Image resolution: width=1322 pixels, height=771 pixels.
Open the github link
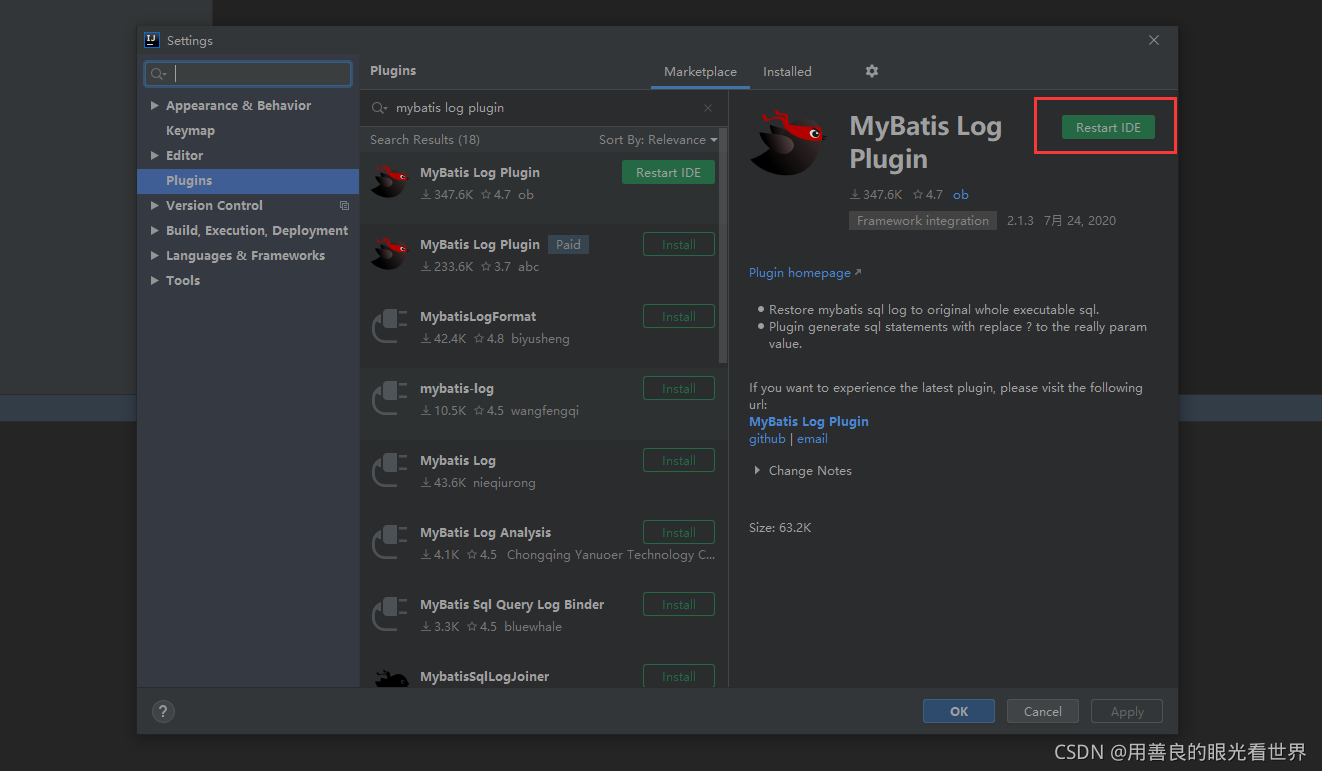click(767, 439)
